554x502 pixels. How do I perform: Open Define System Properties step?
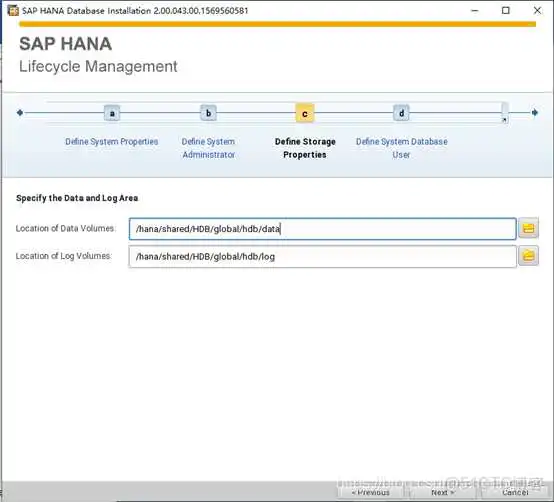(112, 142)
